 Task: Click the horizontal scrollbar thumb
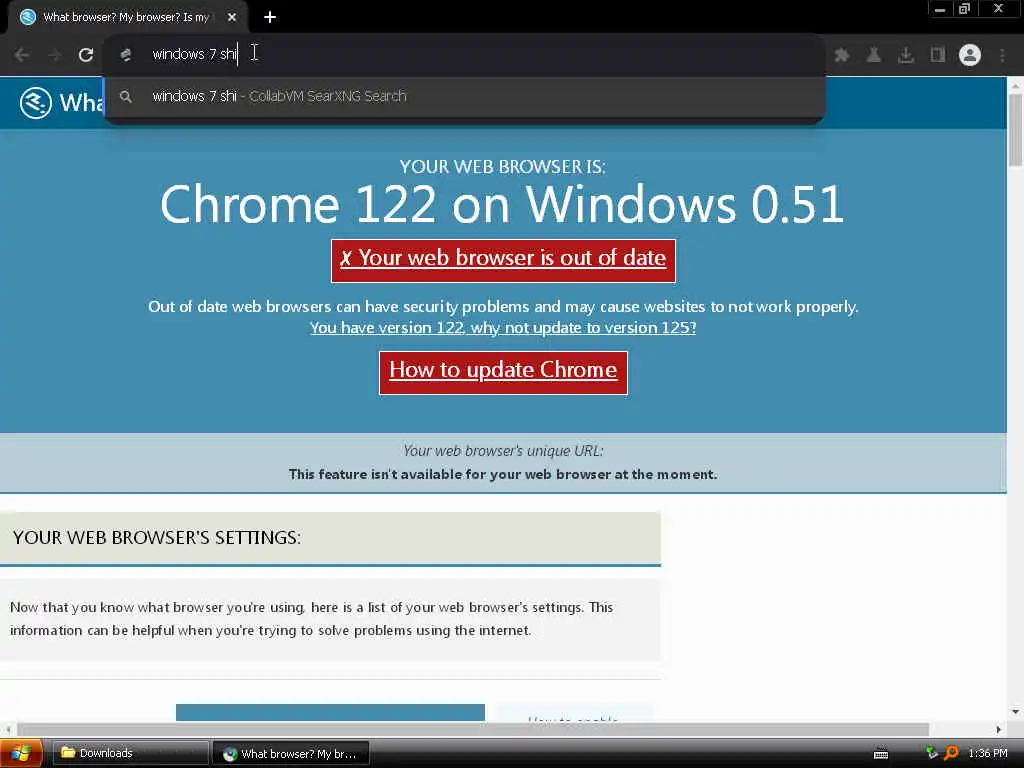pos(473,729)
